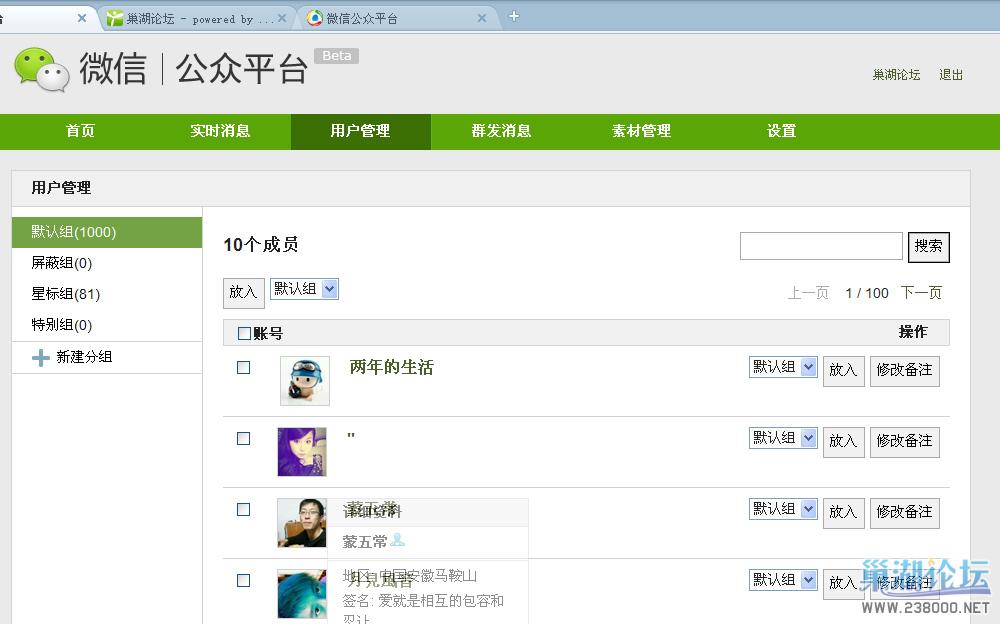Open group dropdown in blue-haired user row
The image size is (1000, 624).
click(783, 579)
